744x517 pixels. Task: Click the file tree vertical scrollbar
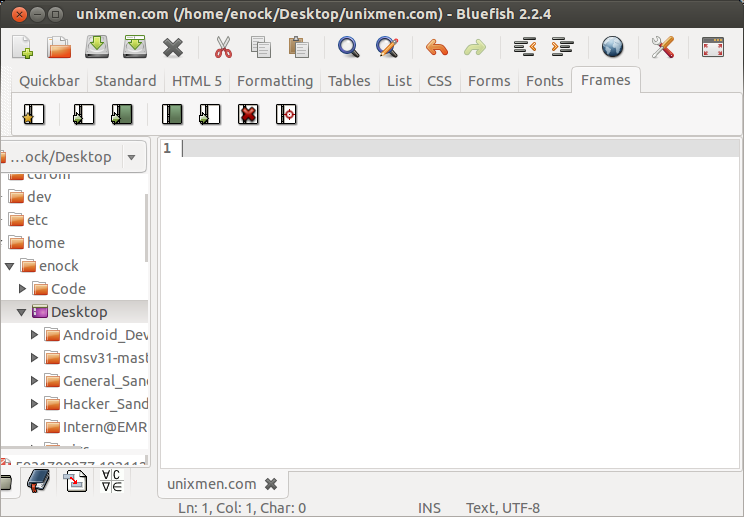147,228
